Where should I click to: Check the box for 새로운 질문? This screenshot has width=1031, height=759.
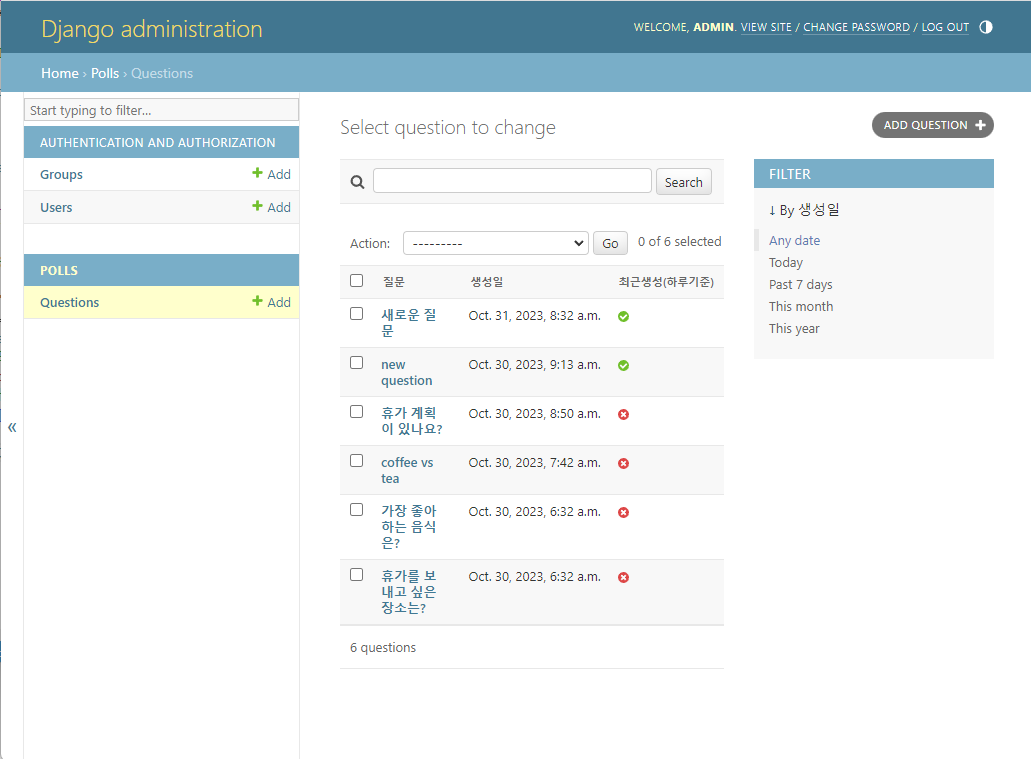(x=356, y=314)
